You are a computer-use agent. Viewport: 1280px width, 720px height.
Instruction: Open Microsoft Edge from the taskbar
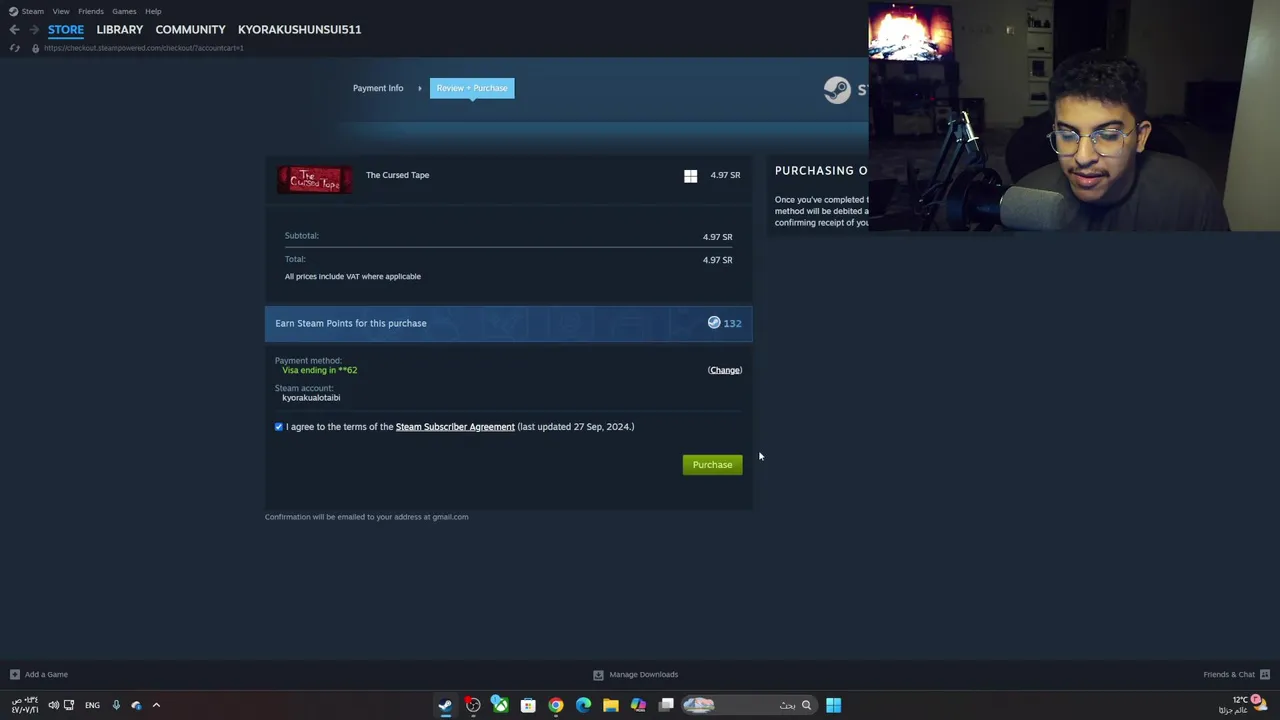(x=583, y=705)
